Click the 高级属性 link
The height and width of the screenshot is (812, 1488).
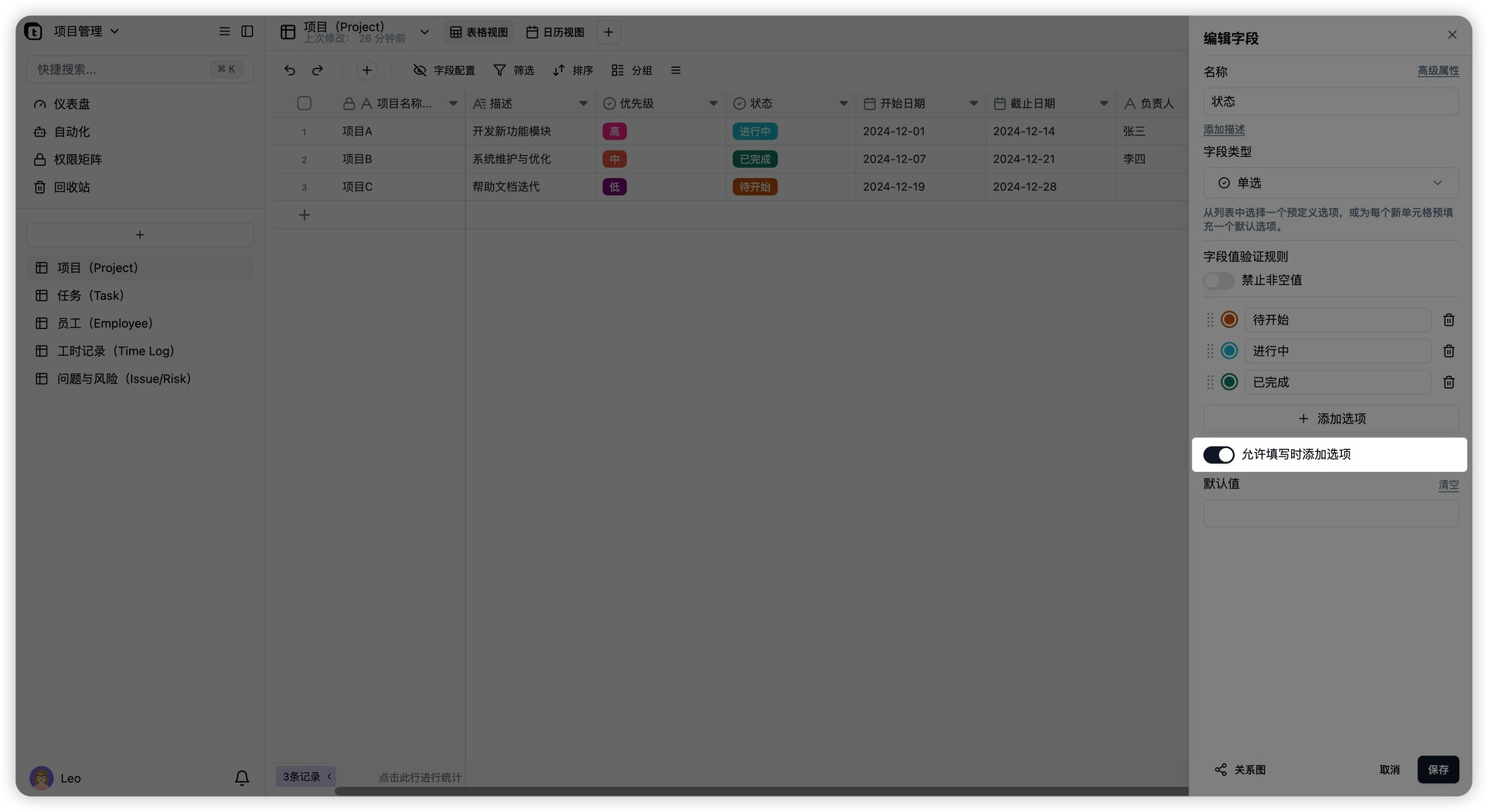point(1438,71)
